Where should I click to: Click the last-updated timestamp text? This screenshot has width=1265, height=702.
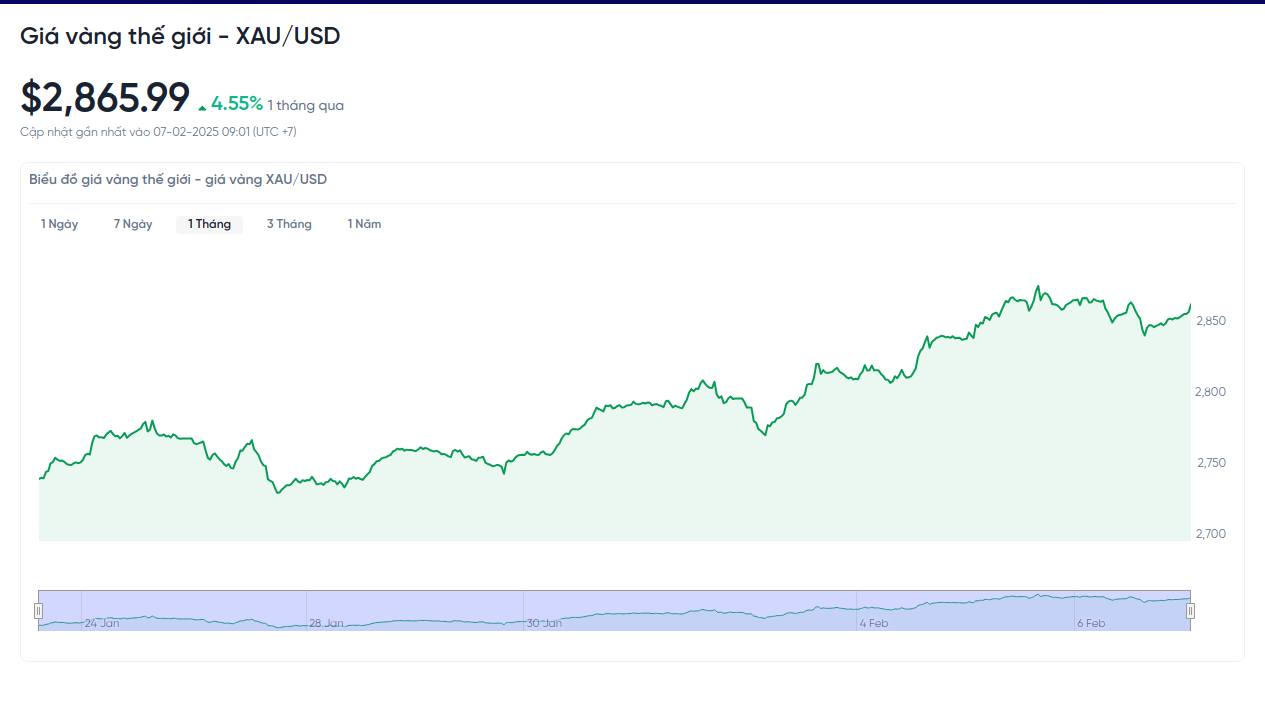click(x=158, y=132)
